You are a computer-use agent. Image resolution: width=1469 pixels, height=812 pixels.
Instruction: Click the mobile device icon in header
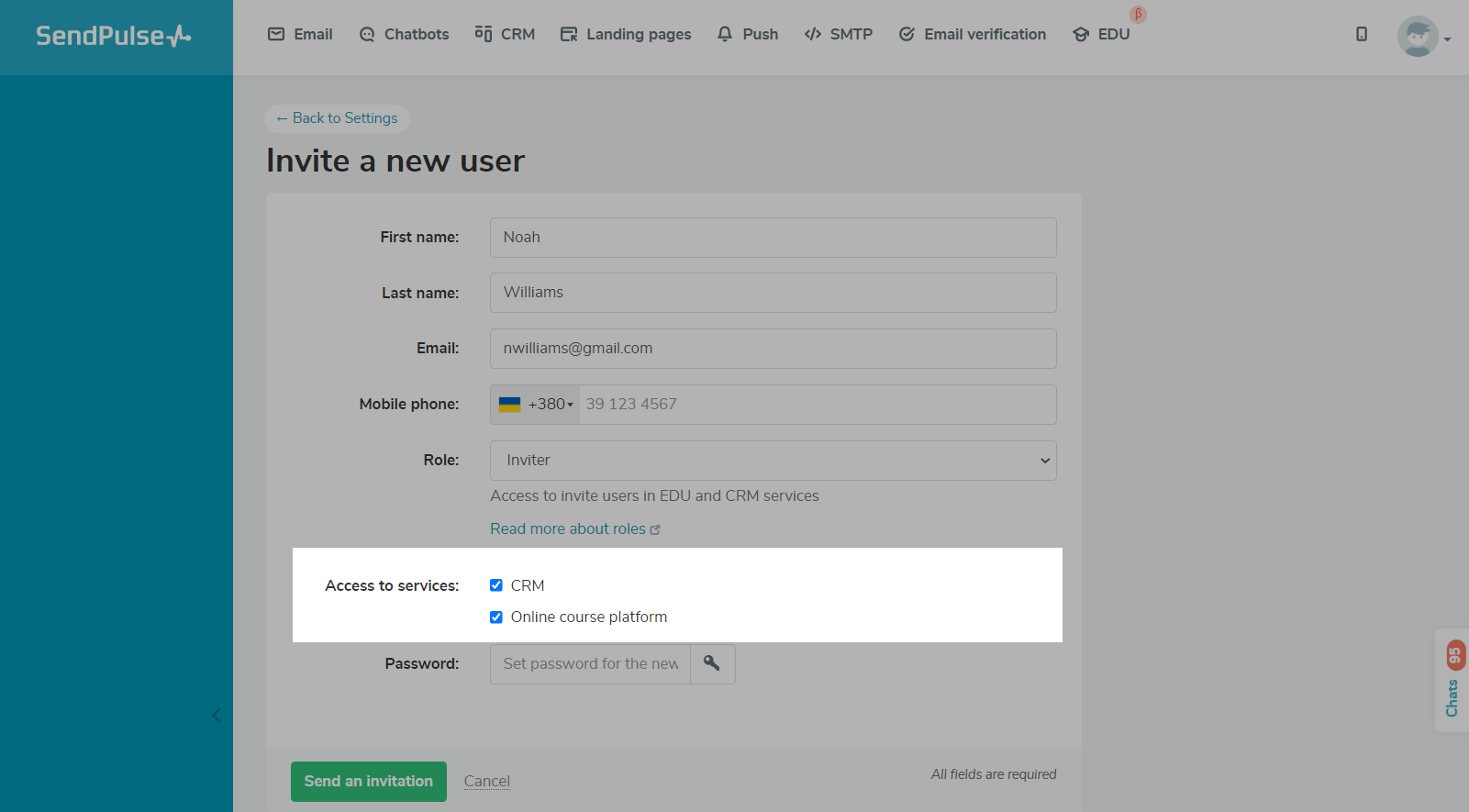1361,34
